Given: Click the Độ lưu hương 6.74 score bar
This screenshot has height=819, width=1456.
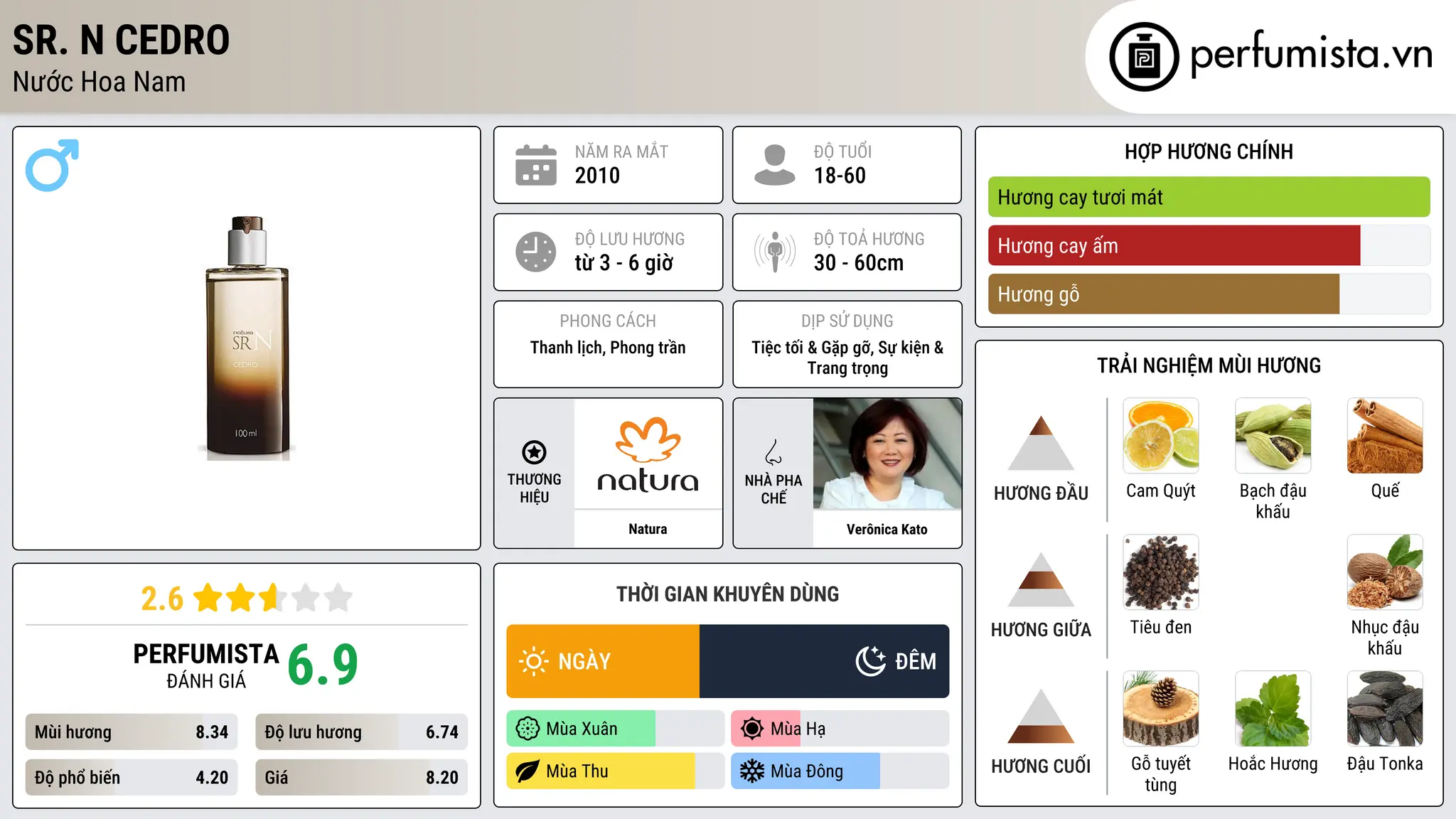Looking at the screenshot, I should (361, 732).
